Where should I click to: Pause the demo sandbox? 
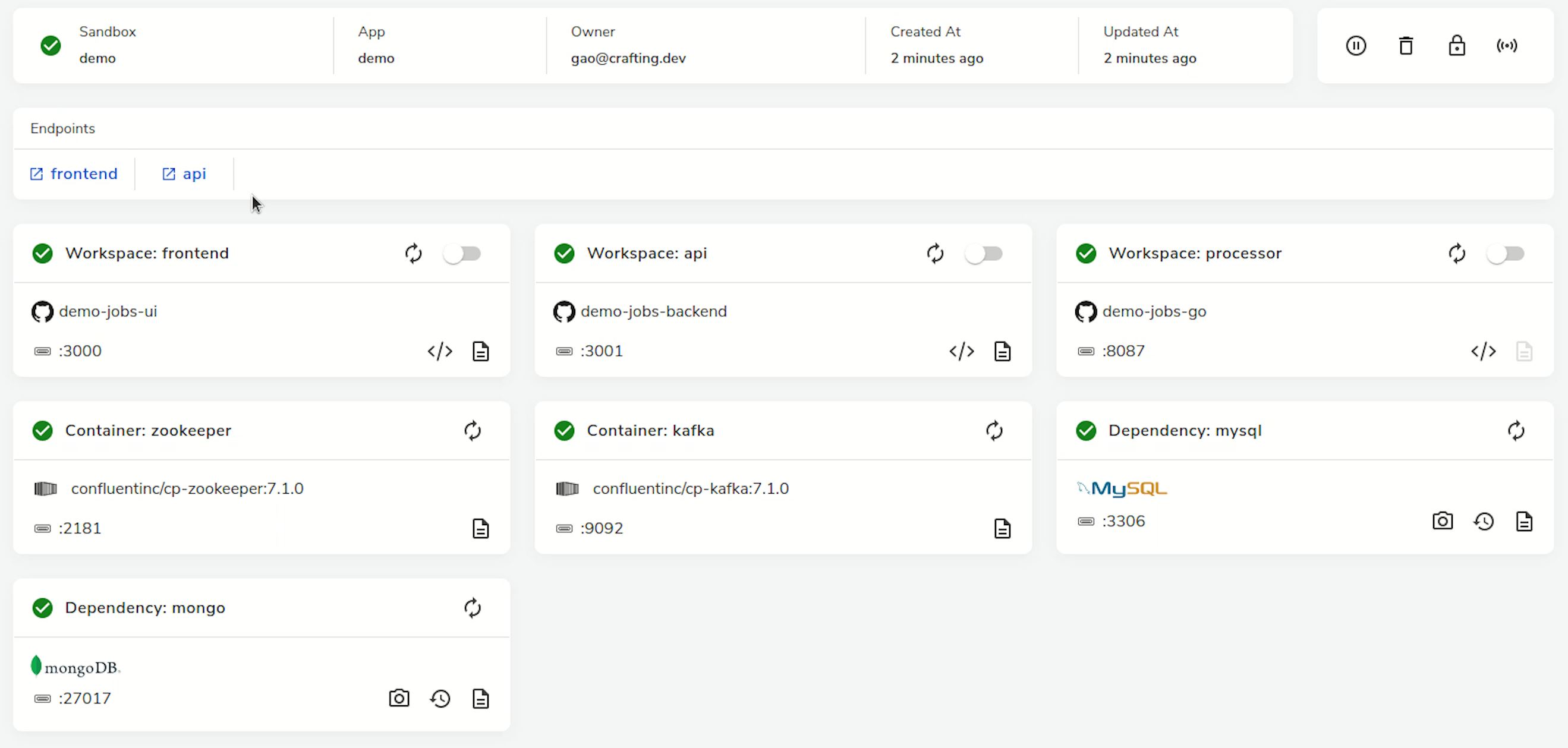[1356, 46]
